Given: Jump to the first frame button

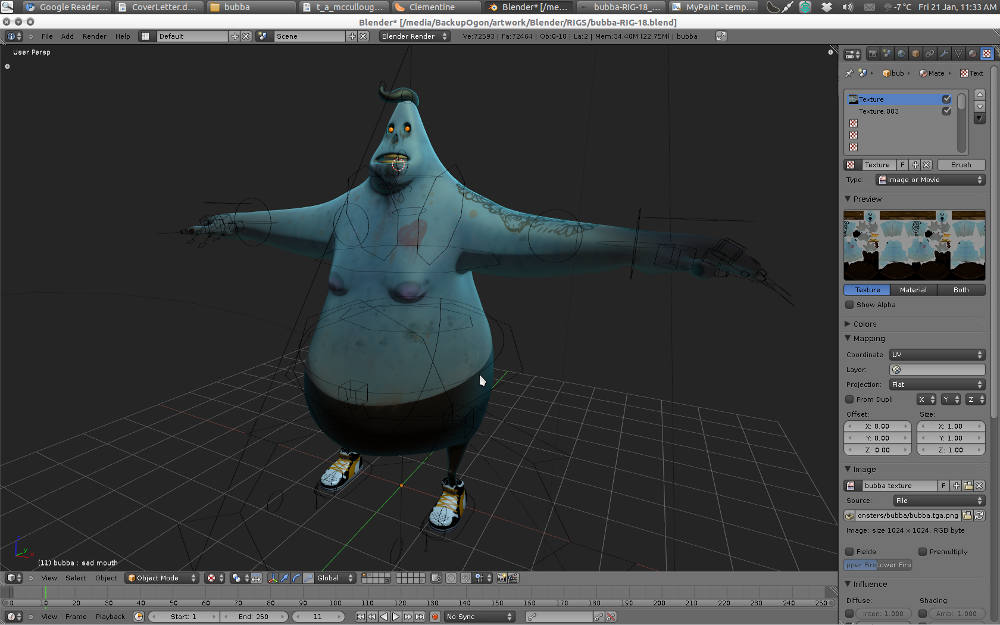Looking at the screenshot, I should [x=360, y=617].
